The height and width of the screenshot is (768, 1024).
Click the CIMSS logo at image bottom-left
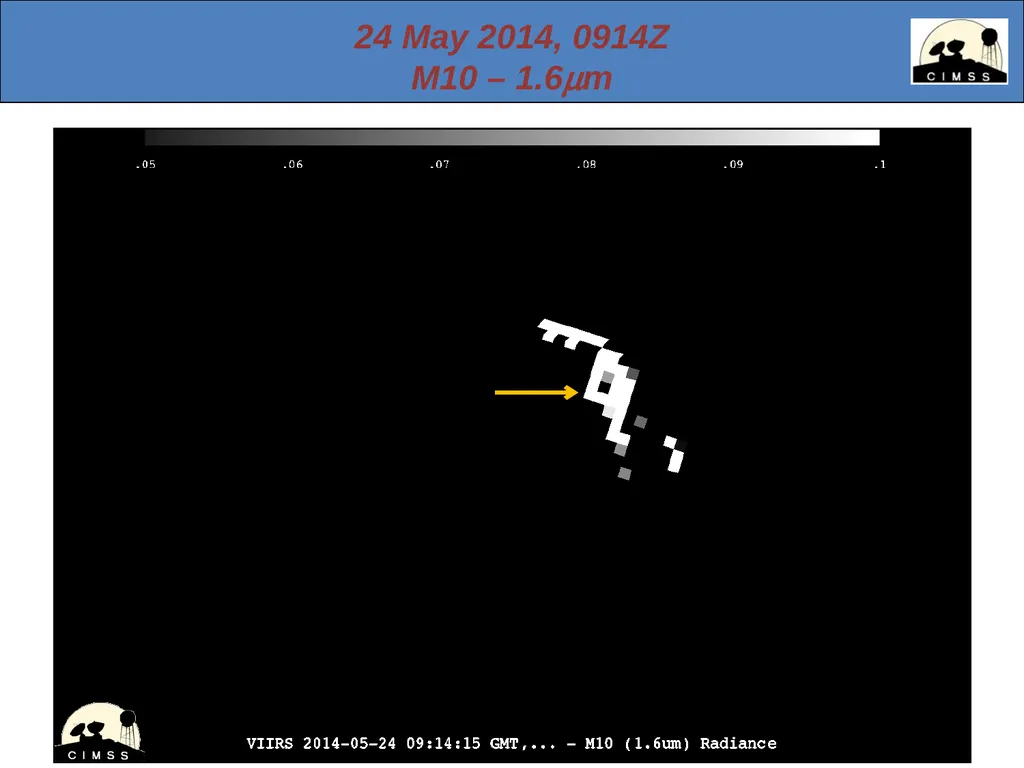click(x=100, y=731)
